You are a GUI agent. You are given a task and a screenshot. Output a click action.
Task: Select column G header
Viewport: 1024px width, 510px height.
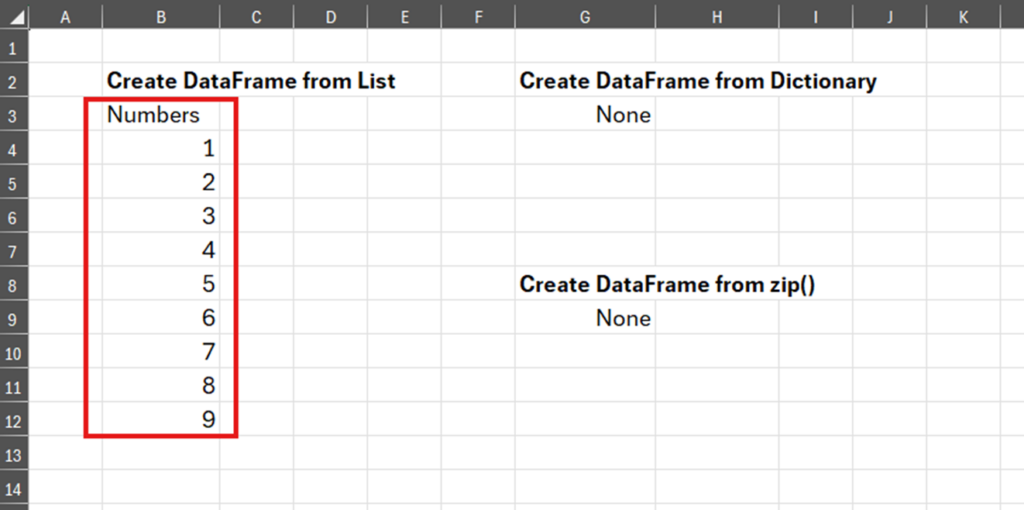(x=585, y=18)
